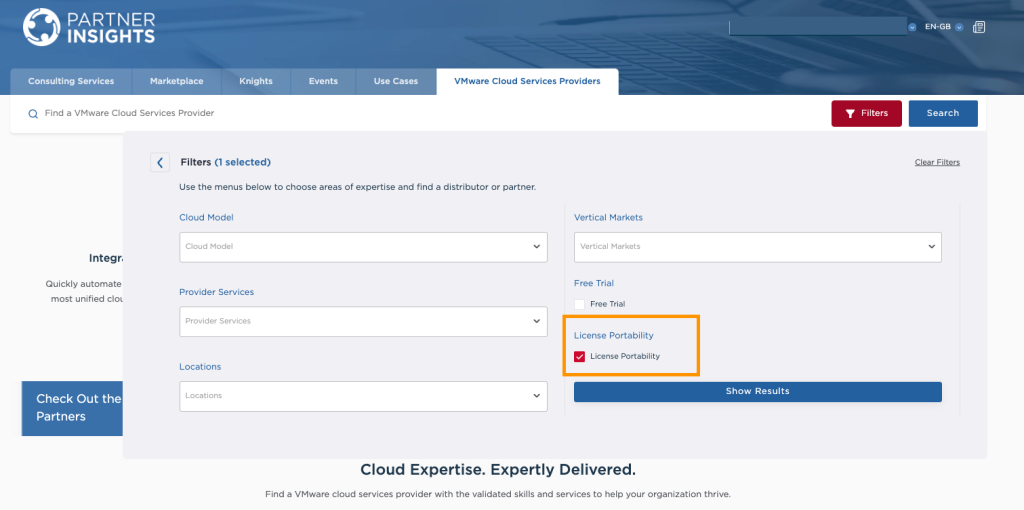The width and height of the screenshot is (1024, 510).
Task: Click the red Filters button
Action: [x=866, y=113]
